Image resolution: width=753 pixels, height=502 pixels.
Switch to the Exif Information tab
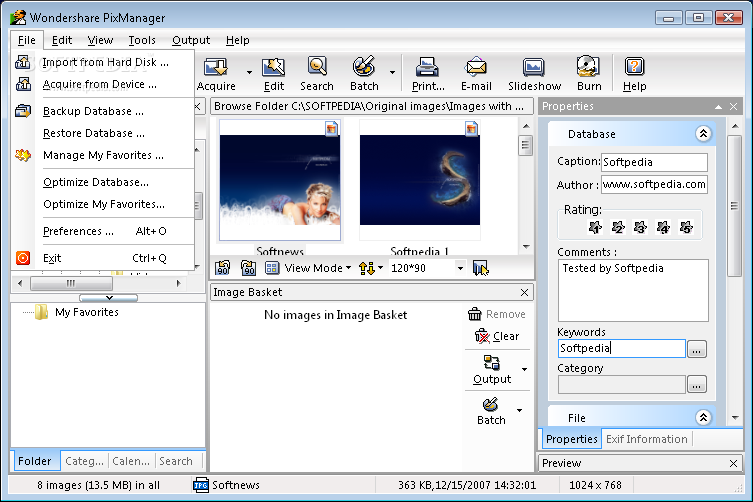tap(646, 439)
